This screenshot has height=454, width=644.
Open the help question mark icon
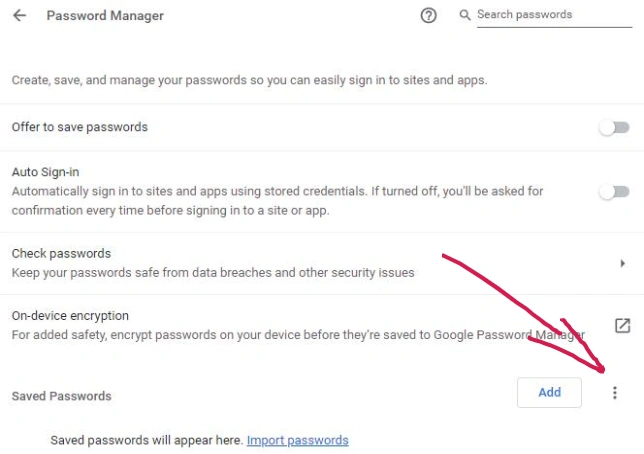(428, 16)
